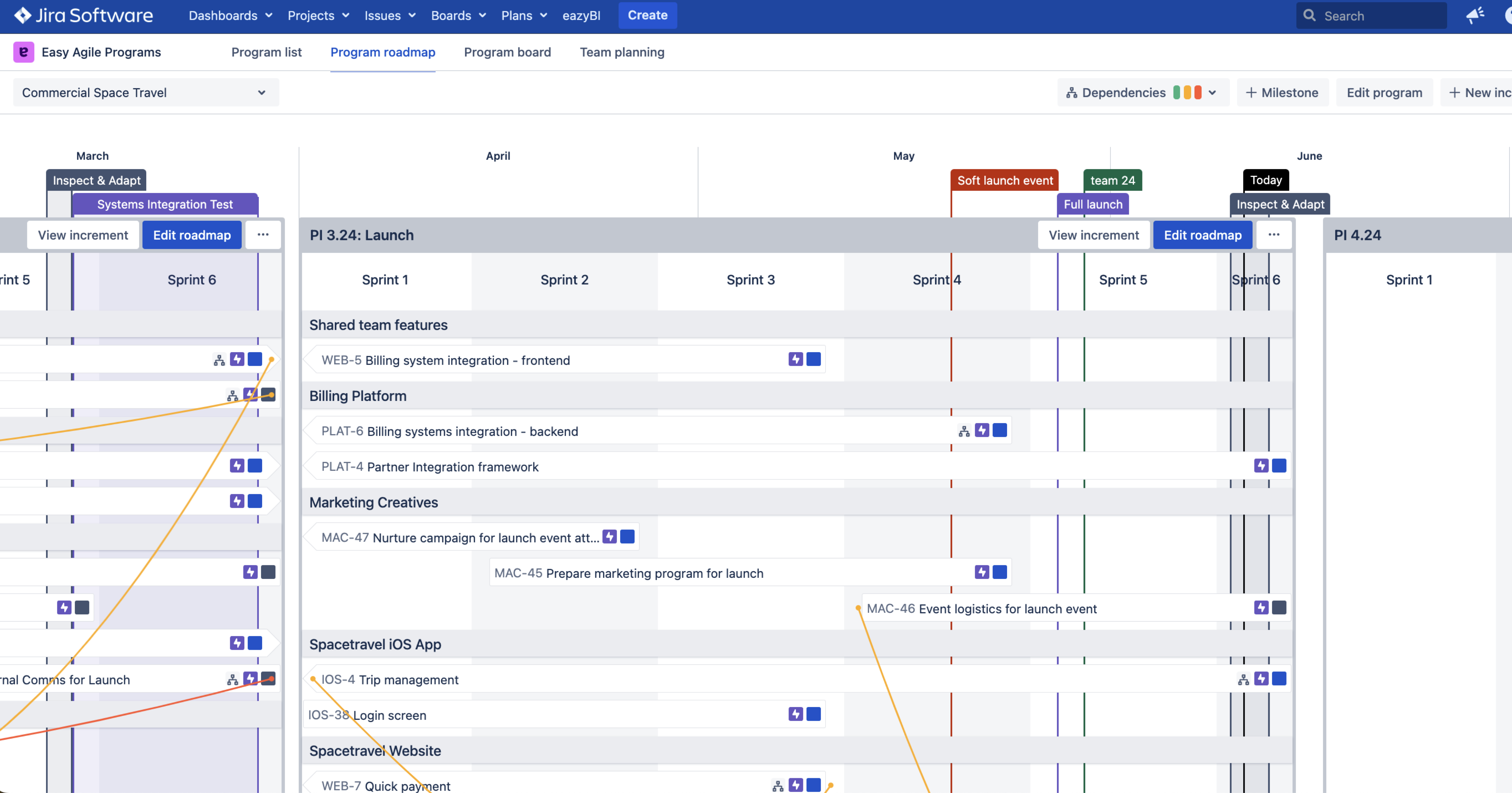Add a new Milestone
Image resolution: width=1512 pixels, height=793 pixels.
pos(1282,93)
